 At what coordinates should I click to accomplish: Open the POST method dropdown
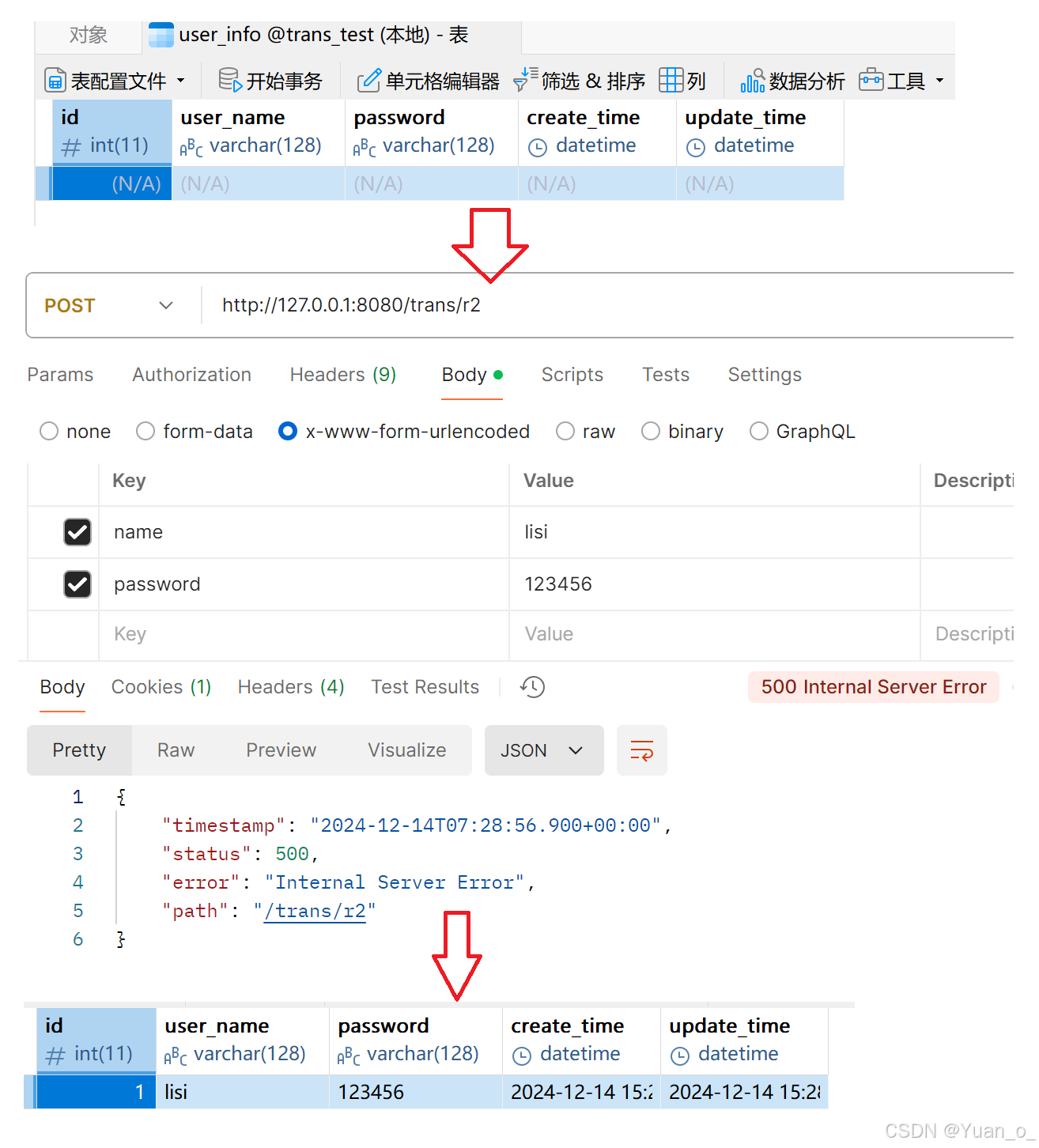(x=165, y=305)
